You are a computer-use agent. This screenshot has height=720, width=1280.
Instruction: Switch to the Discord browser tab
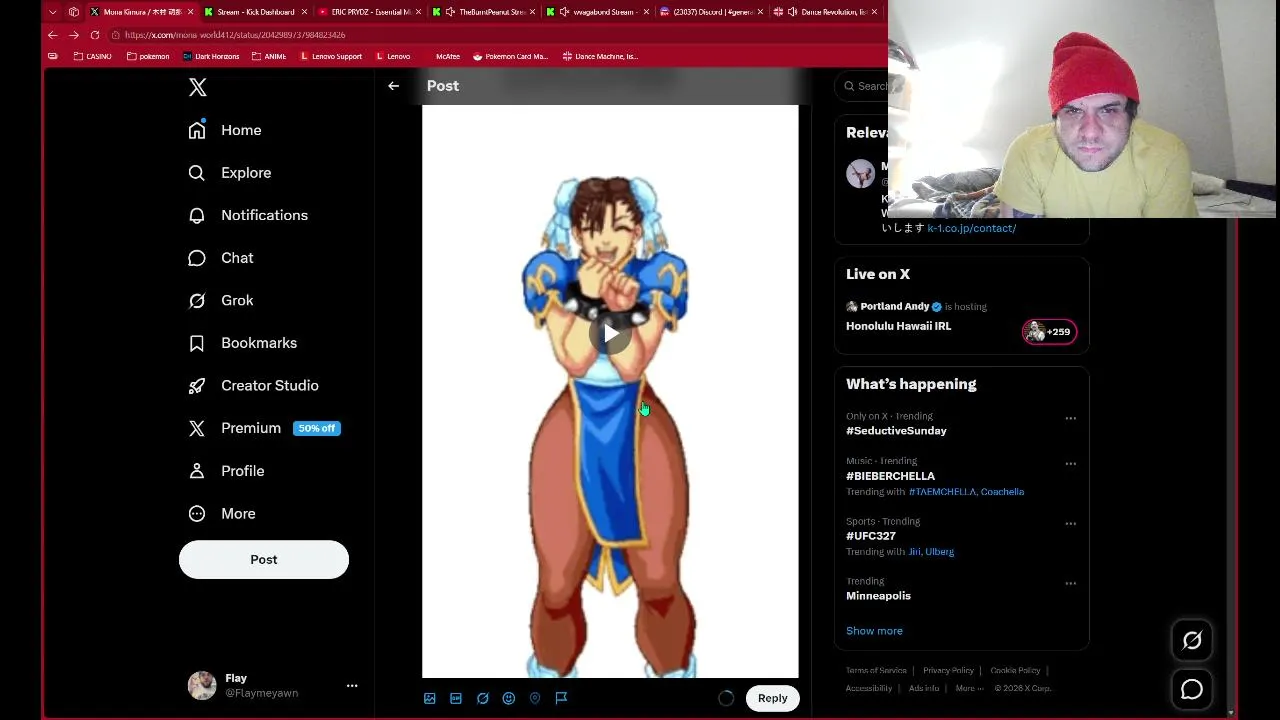(714, 12)
